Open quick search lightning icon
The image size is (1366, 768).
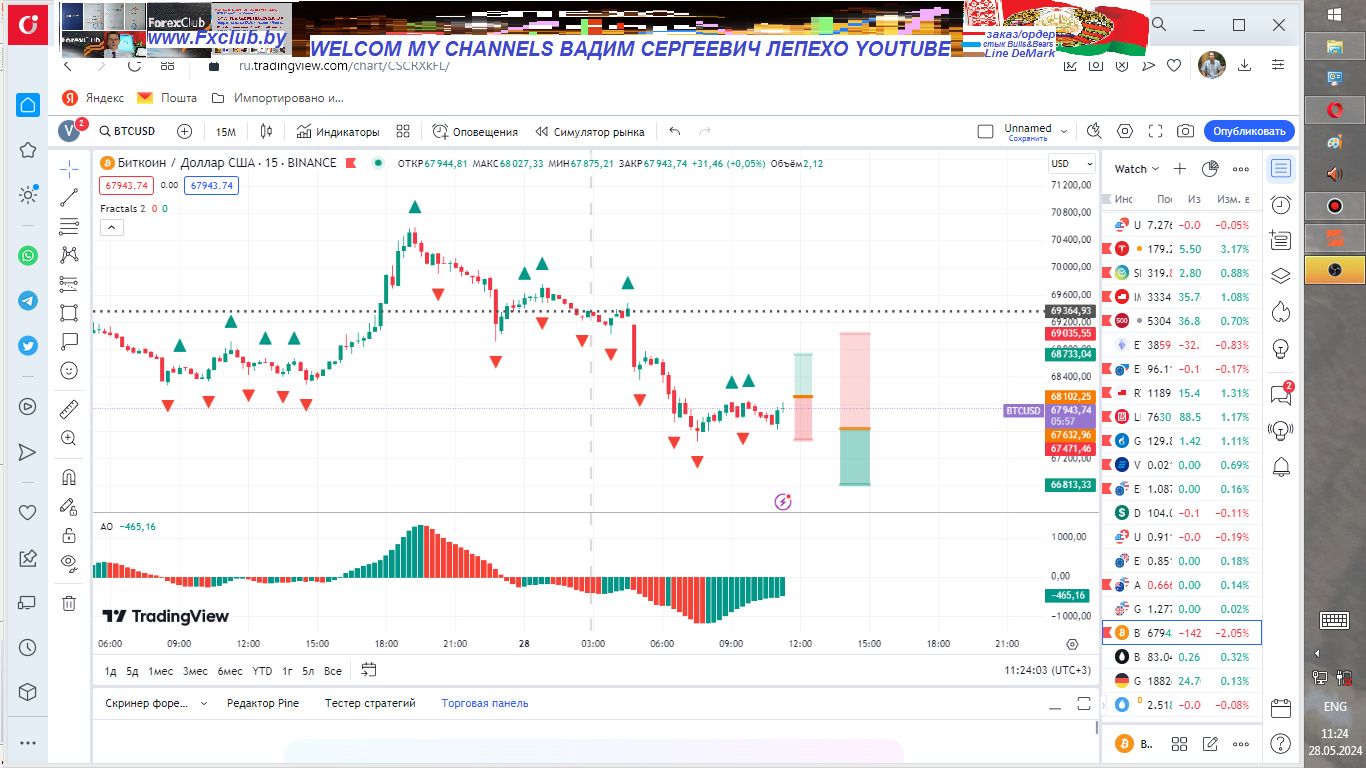[1094, 131]
